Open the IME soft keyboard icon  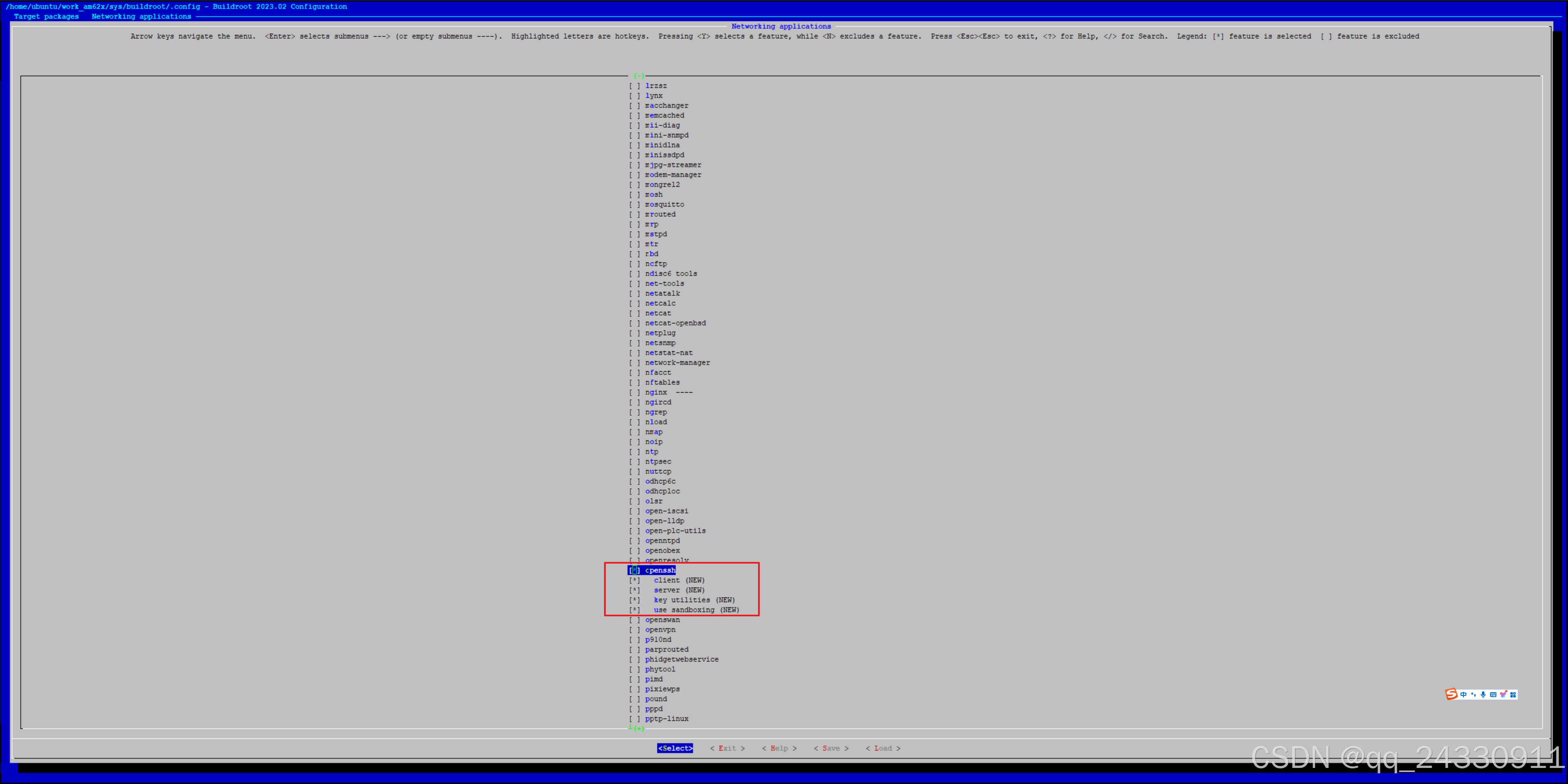[1493, 695]
